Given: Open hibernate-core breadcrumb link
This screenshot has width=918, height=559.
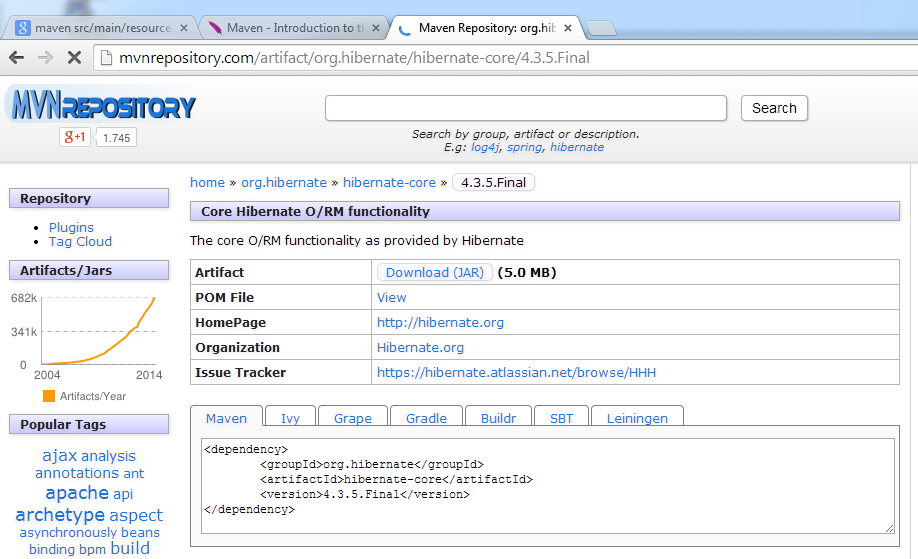Looking at the screenshot, I should tap(389, 183).
